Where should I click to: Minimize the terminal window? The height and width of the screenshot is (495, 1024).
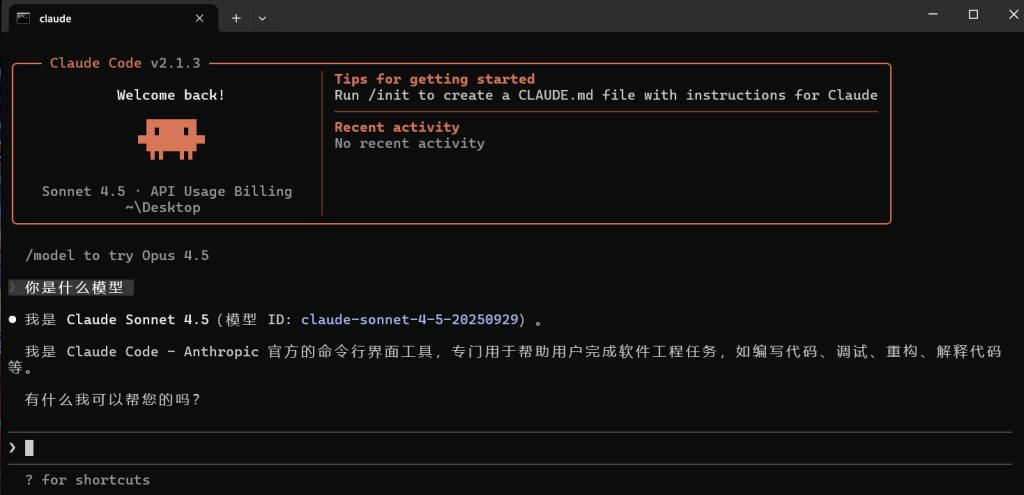click(x=930, y=15)
